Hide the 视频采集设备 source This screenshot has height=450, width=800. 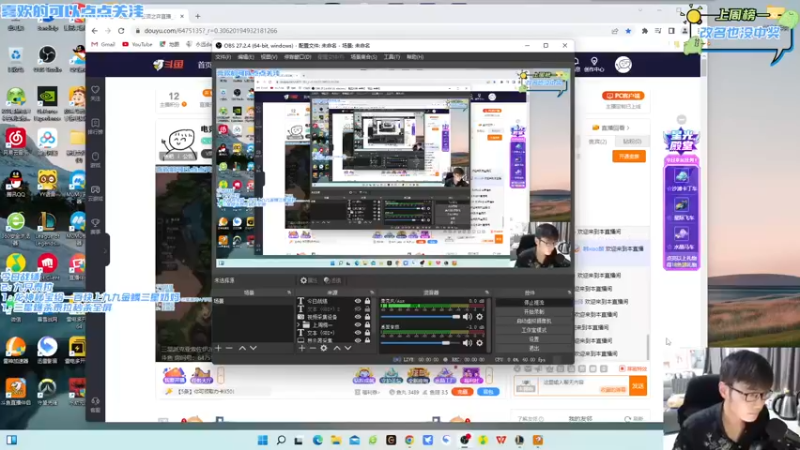pyautogui.click(x=358, y=317)
